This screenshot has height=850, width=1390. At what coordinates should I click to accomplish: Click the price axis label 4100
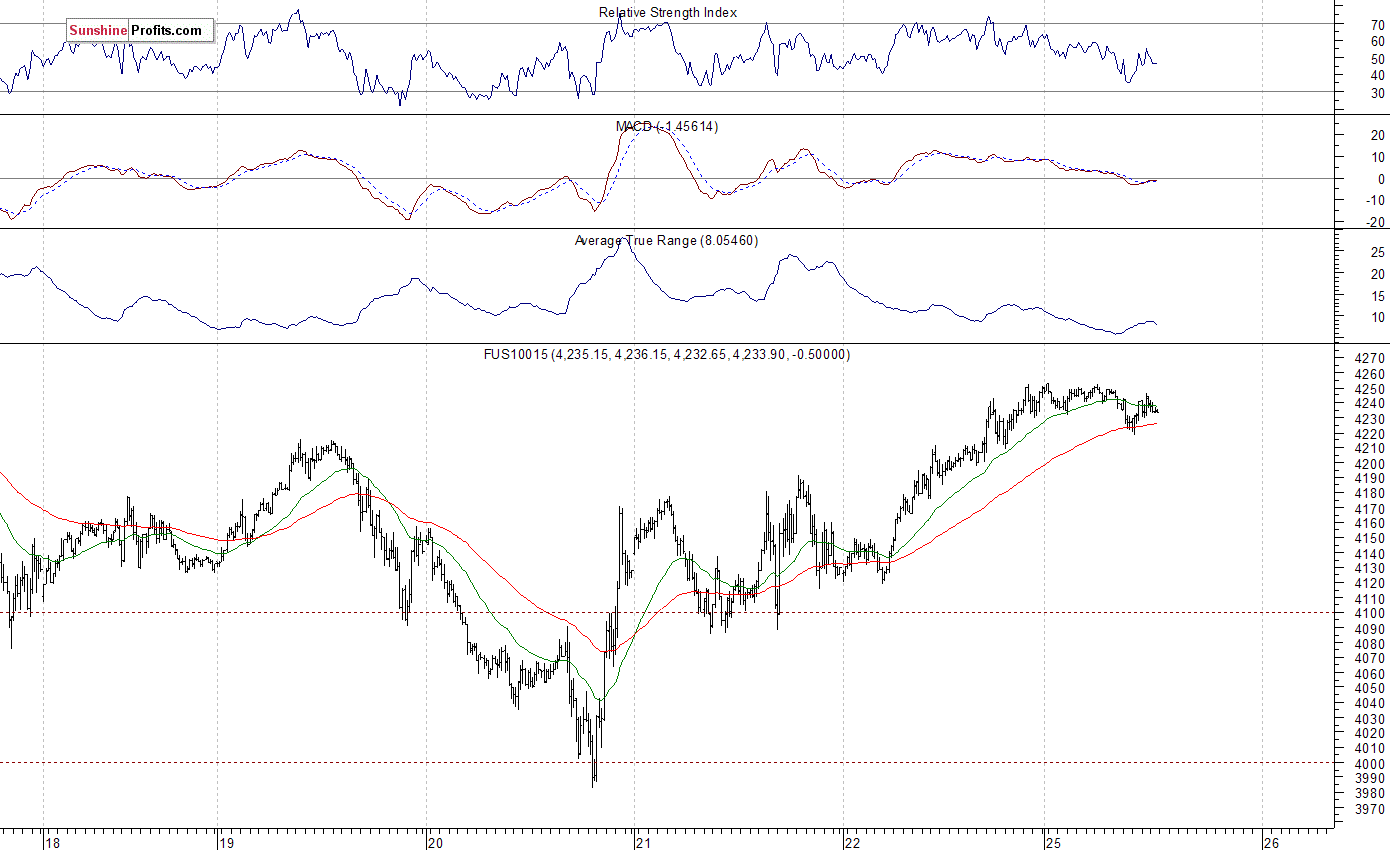pos(1371,613)
